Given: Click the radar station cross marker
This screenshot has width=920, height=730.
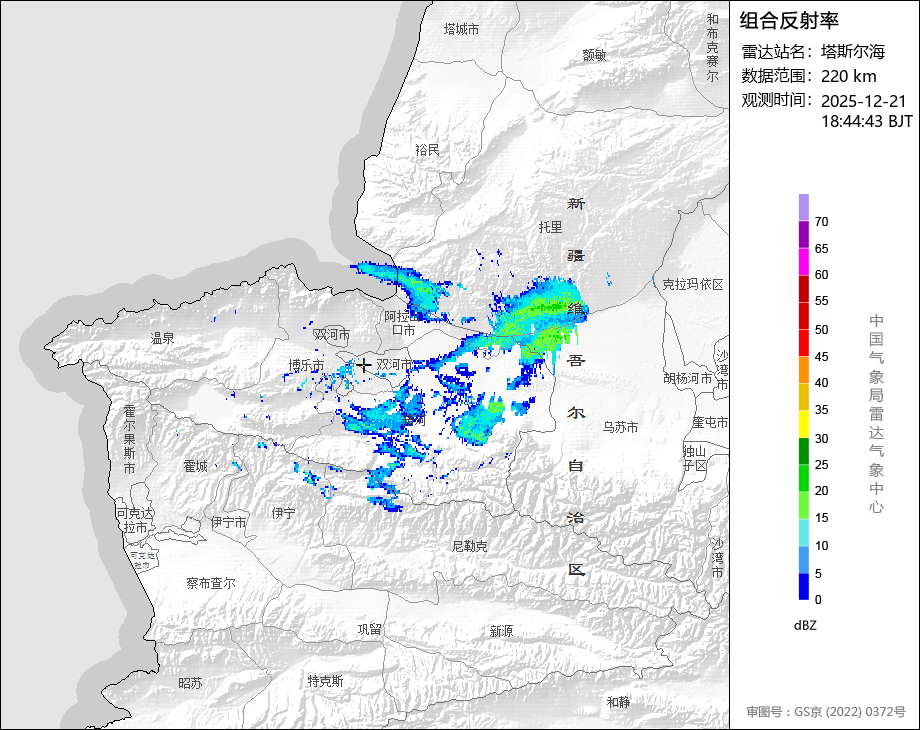Looking at the screenshot, I should (x=364, y=365).
